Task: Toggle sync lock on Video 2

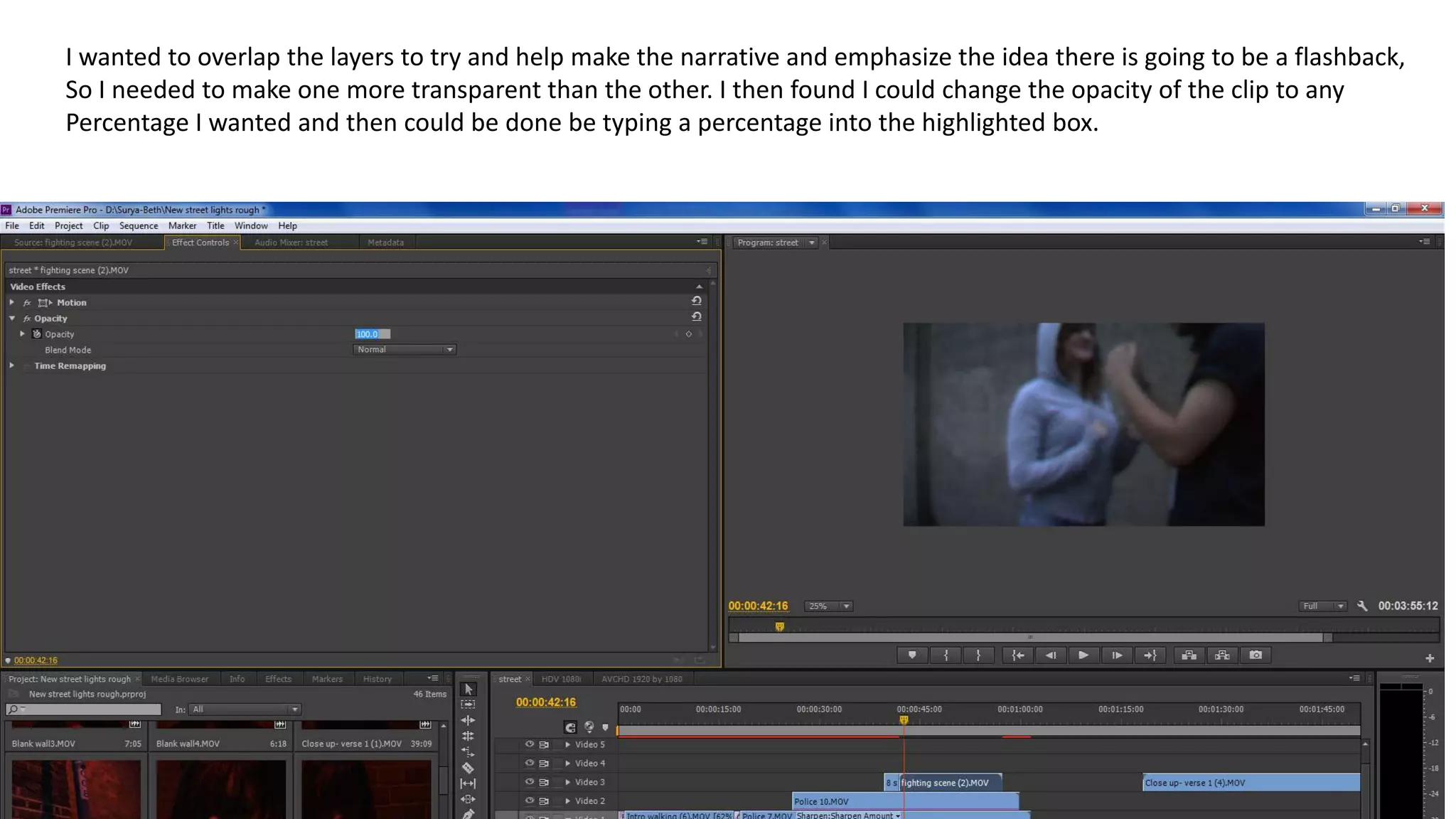Action: pyautogui.click(x=544, y=801)
